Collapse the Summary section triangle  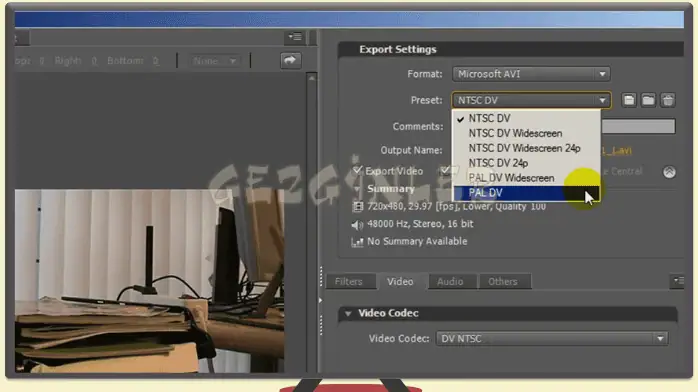coord(357,189)
